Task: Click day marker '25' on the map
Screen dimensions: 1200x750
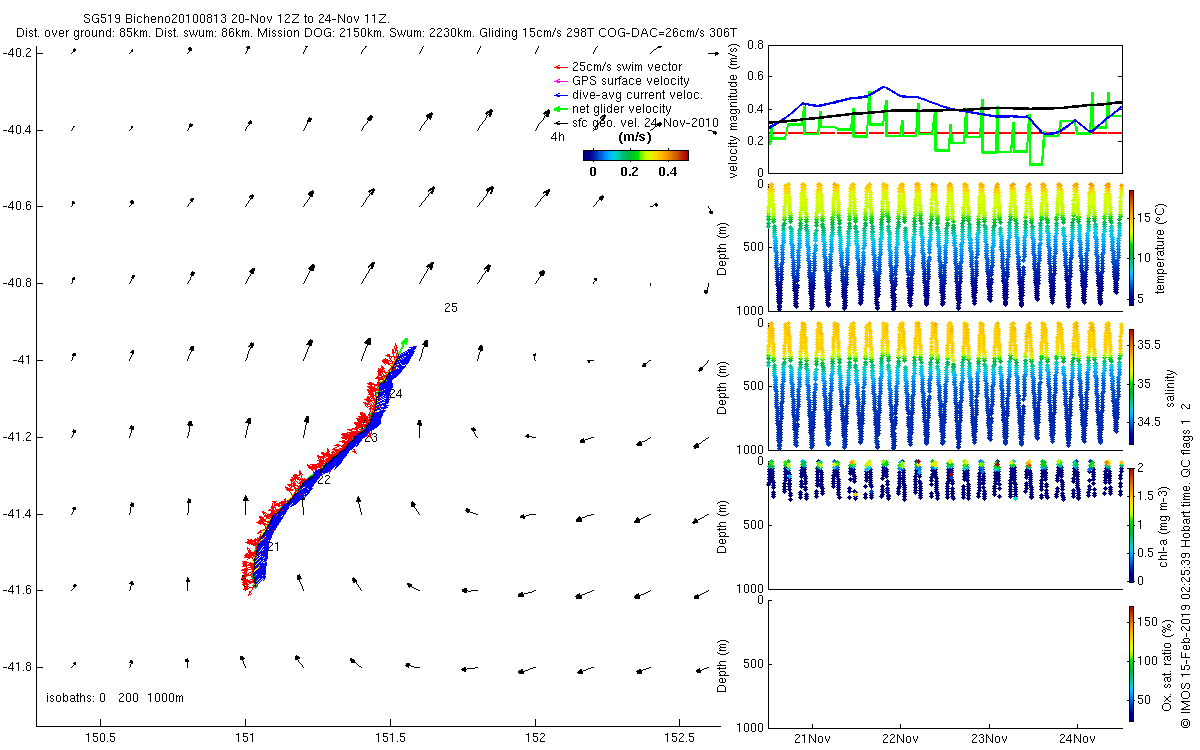Action: (451, 308)
